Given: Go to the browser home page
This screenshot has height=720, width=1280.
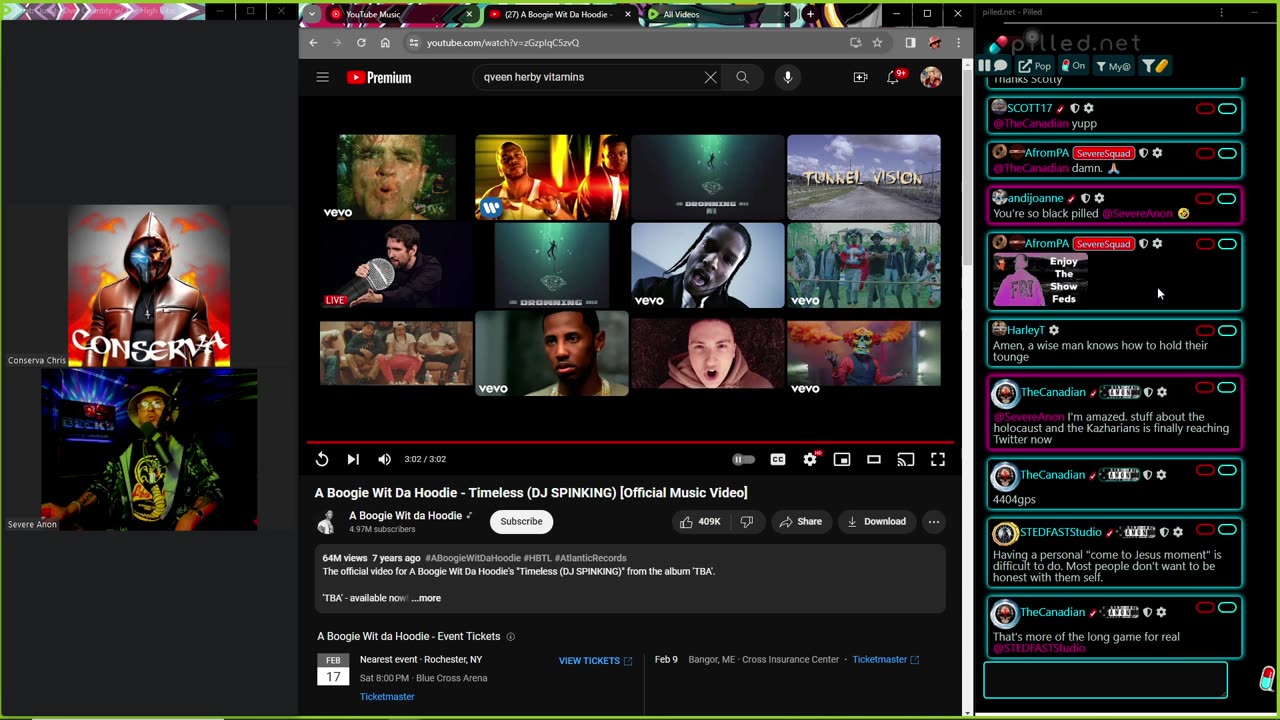Looking at the screenshot, I should (385, 43).
